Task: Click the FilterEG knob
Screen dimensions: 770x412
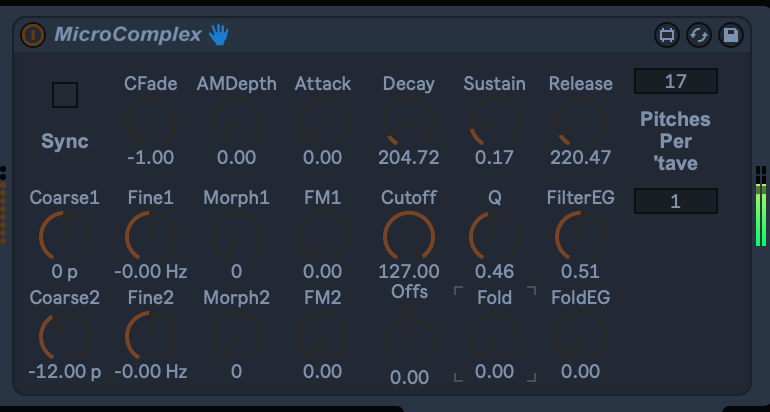Action: coord(581,237)
